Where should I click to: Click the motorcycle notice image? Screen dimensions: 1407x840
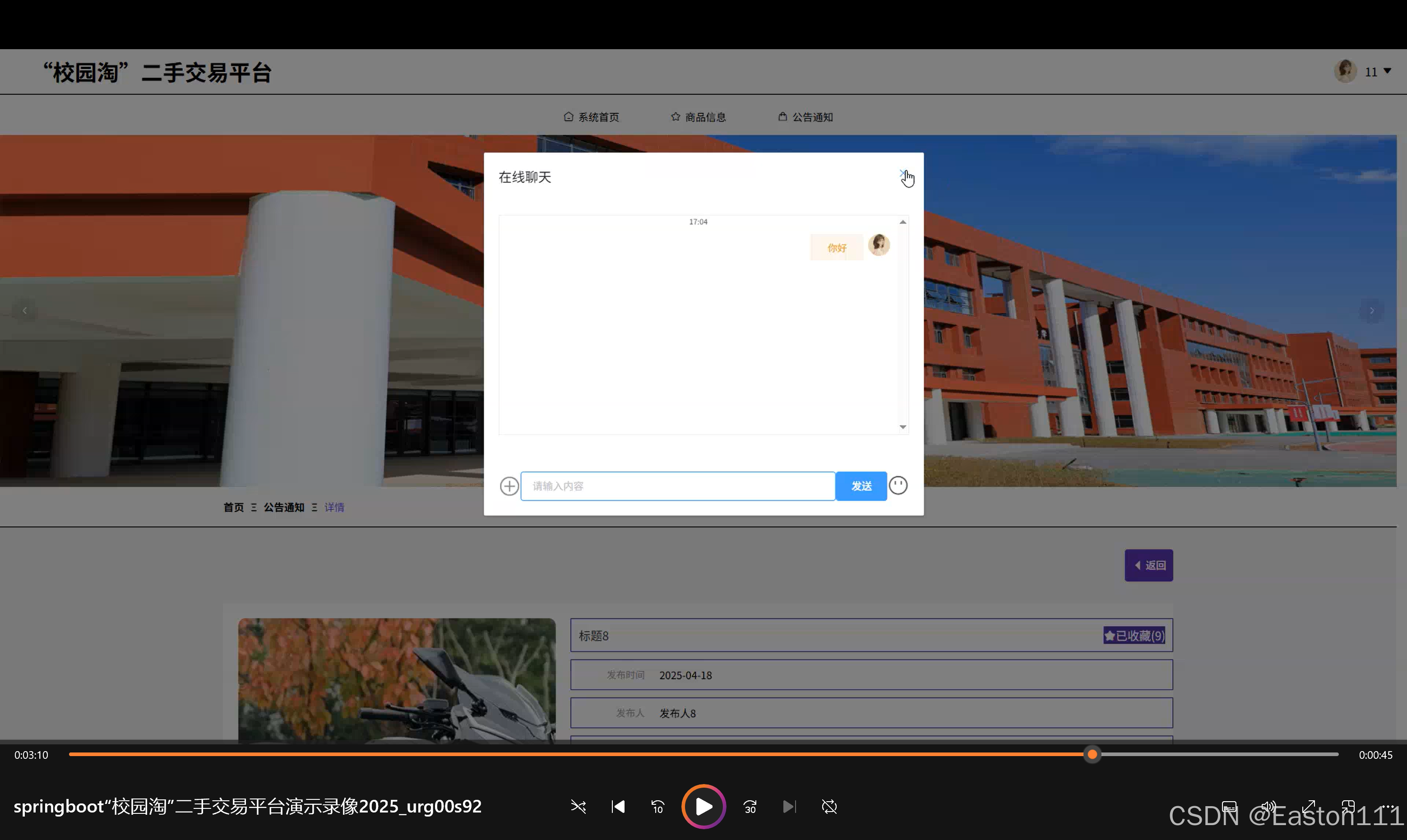(396, 680)
